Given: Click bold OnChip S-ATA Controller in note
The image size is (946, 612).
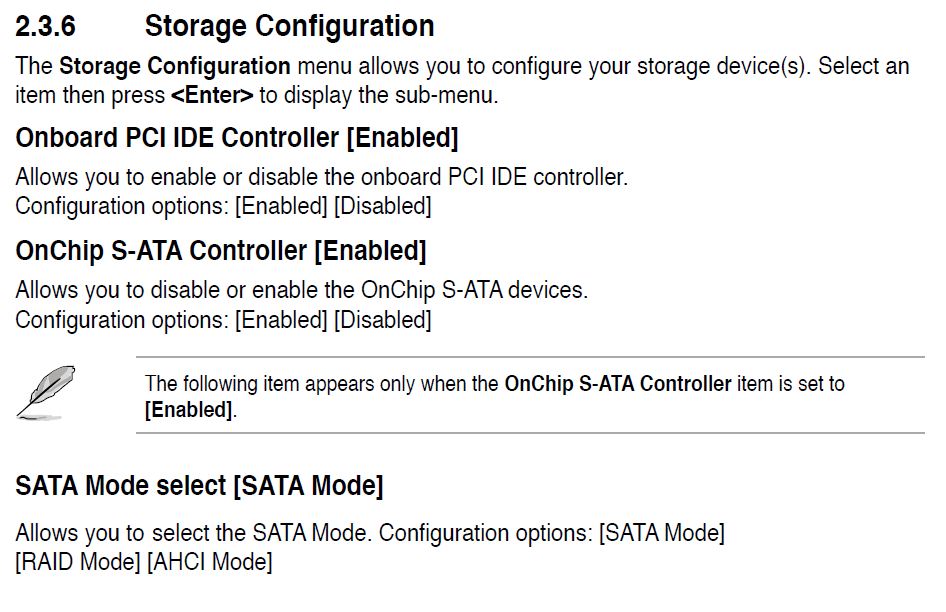Looking at the screenshot, I should tap(618, 384).
